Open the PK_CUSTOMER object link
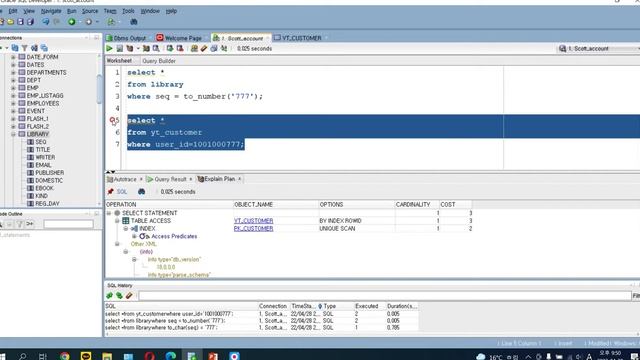Image resolution: width=640 pixels, height=360 pixels. click(253, 229)
